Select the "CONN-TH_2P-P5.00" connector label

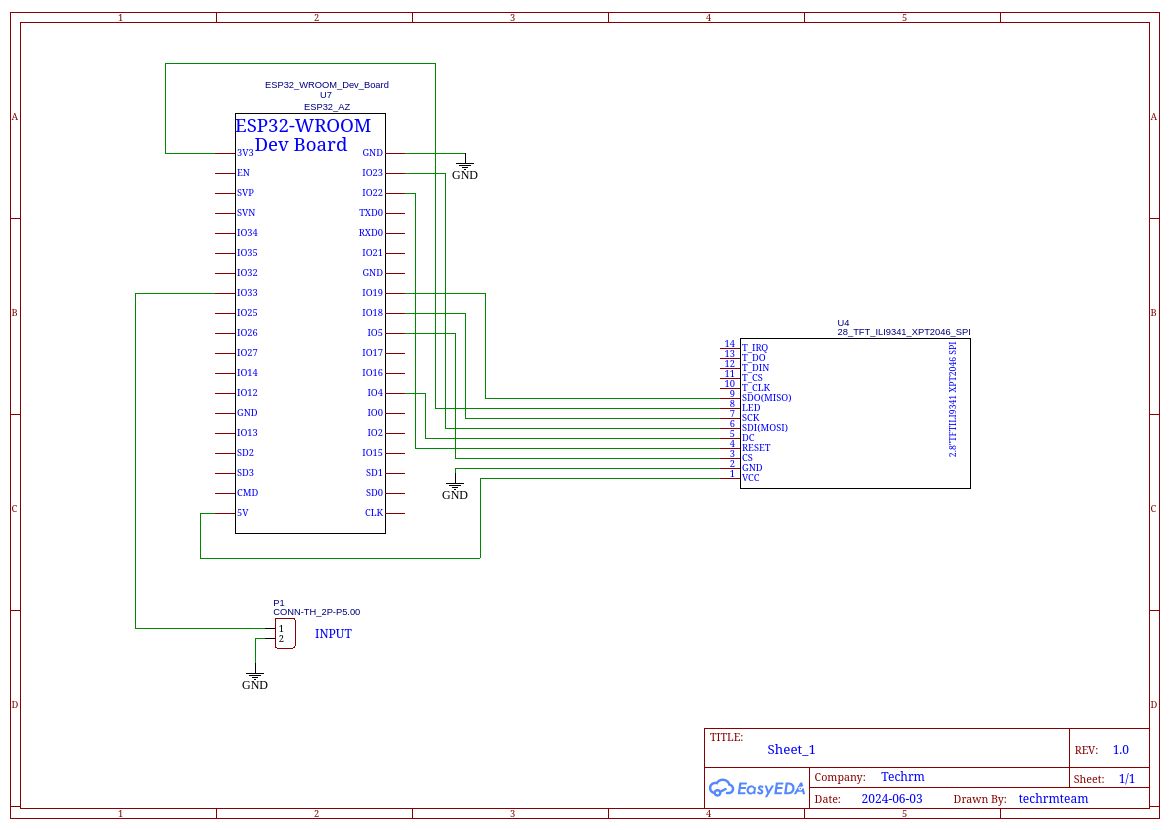[316, 612]
